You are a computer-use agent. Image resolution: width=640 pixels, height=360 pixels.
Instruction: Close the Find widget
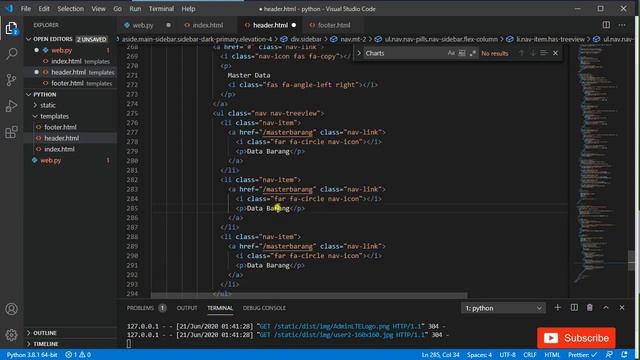tap(555, 53)
